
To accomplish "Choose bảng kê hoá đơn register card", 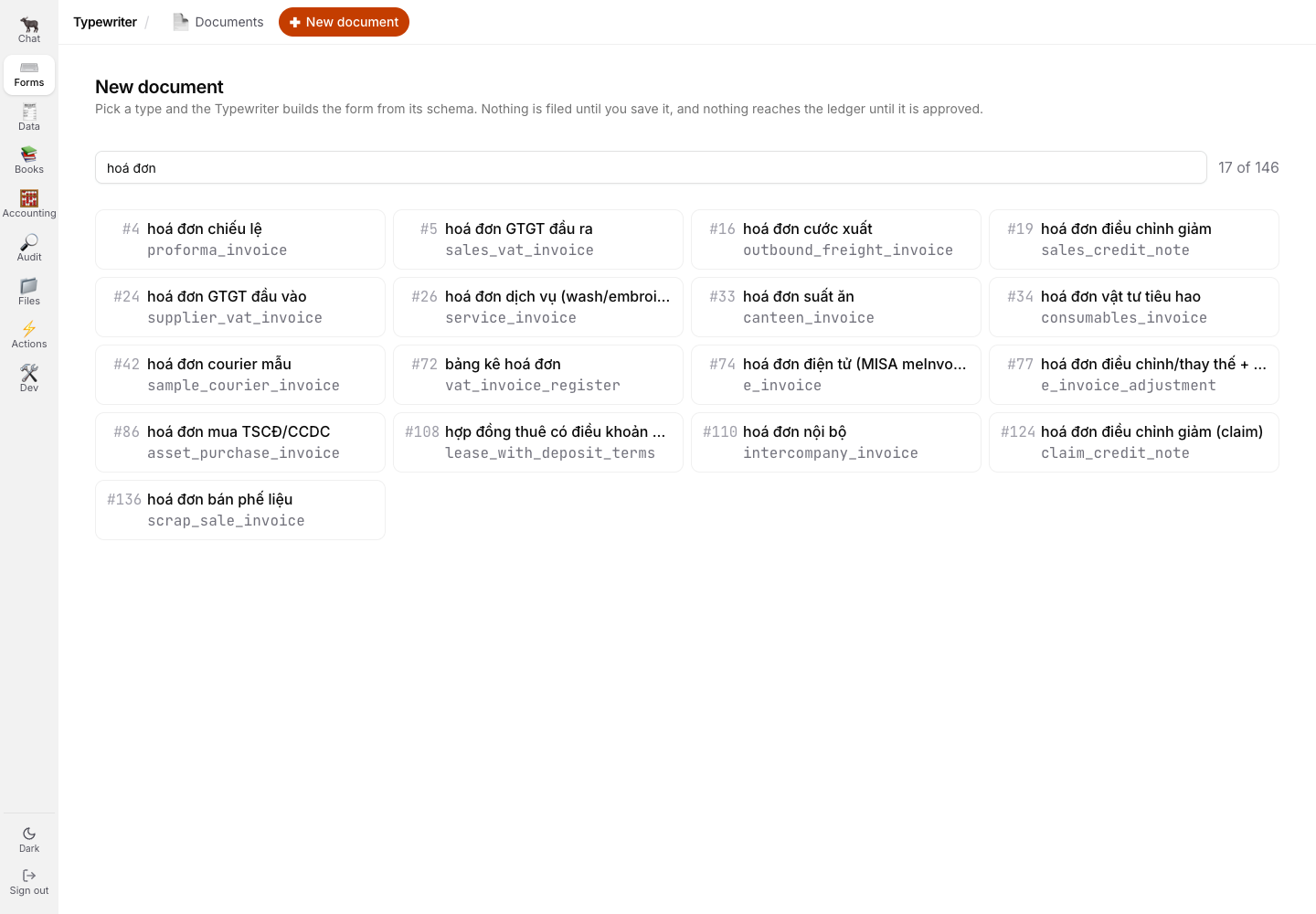I will coord(538,375).
